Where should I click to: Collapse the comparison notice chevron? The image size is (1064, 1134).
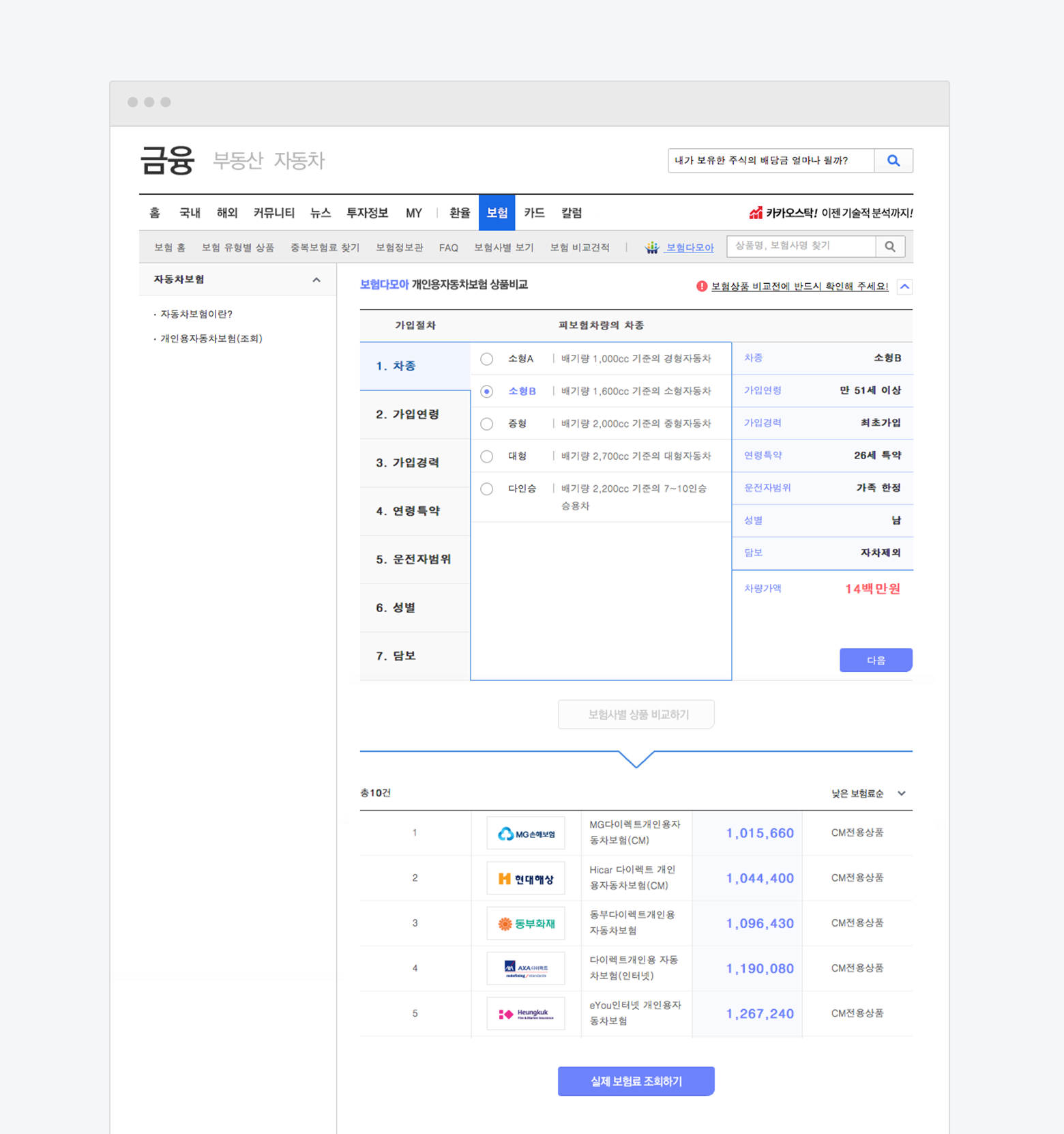904,287
